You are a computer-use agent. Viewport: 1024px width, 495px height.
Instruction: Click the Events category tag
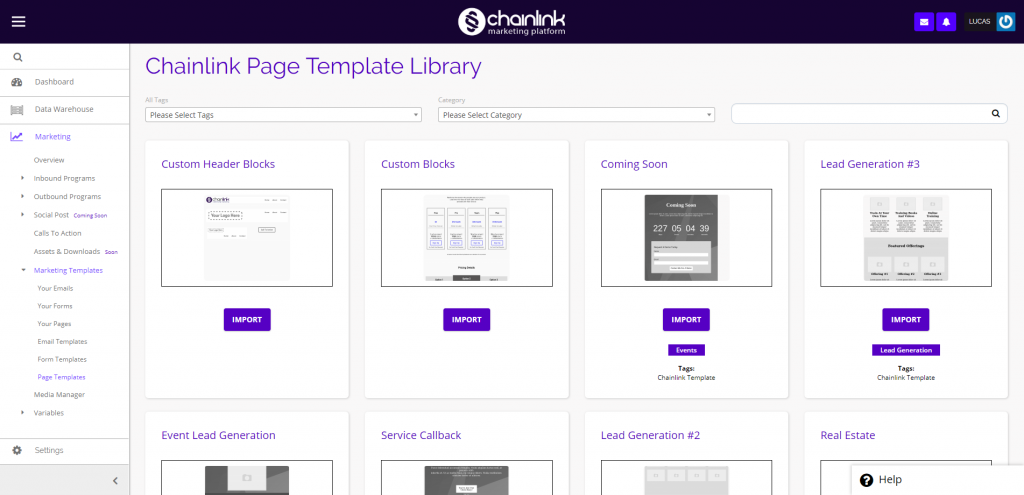click(x=686, y=350)
